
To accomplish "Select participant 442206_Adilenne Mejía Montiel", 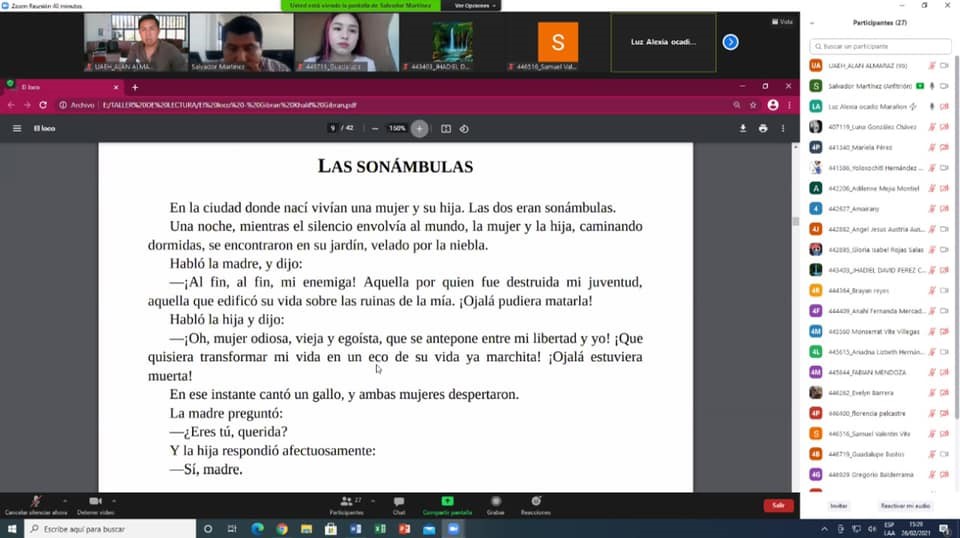I will coord(880,189).
